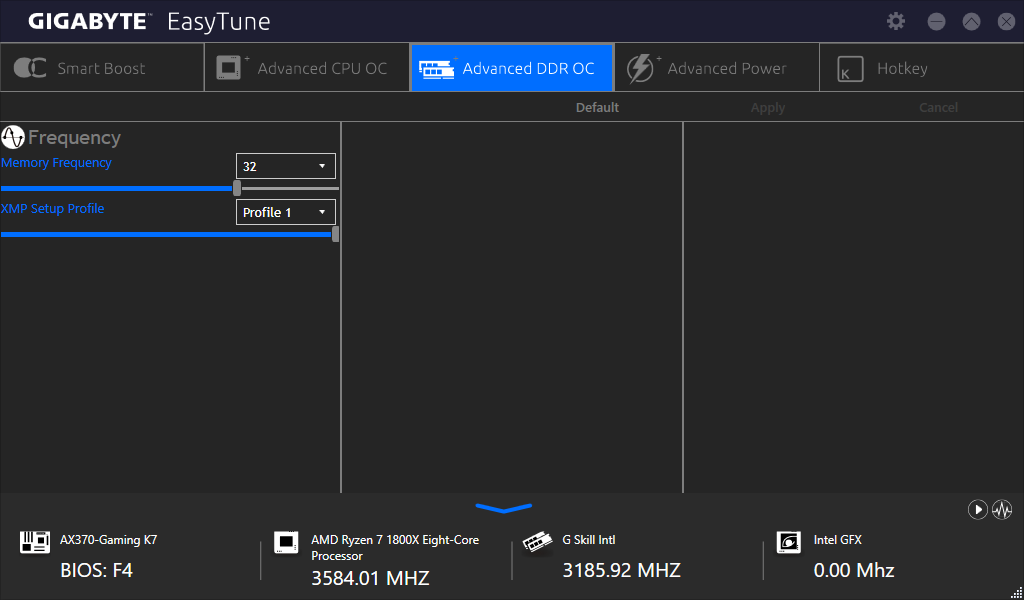
Task: Click the CPU icon beside AMD Ryzen 7
Action: tap(286, 542)
